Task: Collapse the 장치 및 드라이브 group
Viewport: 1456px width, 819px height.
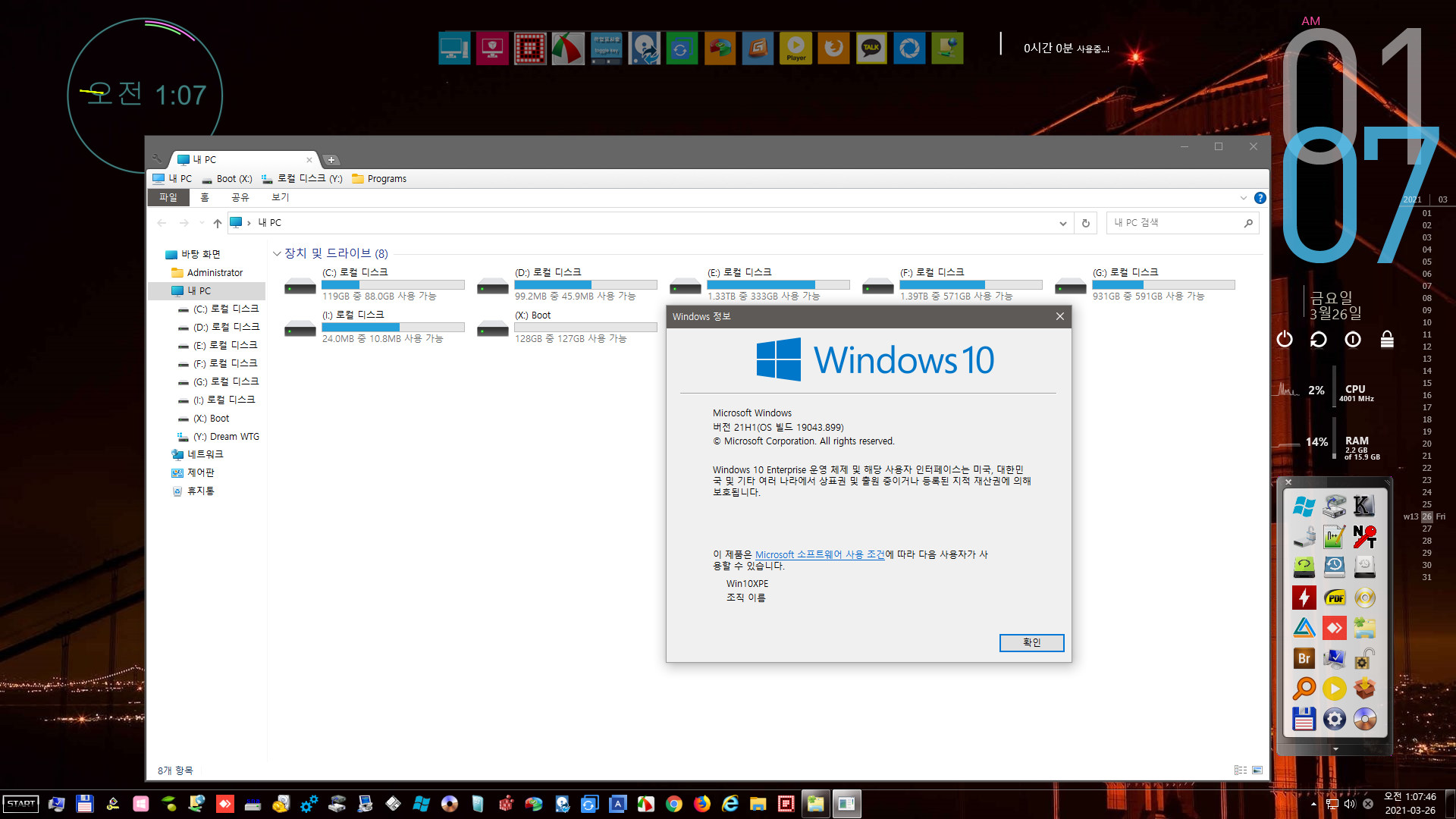Action: [277, 253]
